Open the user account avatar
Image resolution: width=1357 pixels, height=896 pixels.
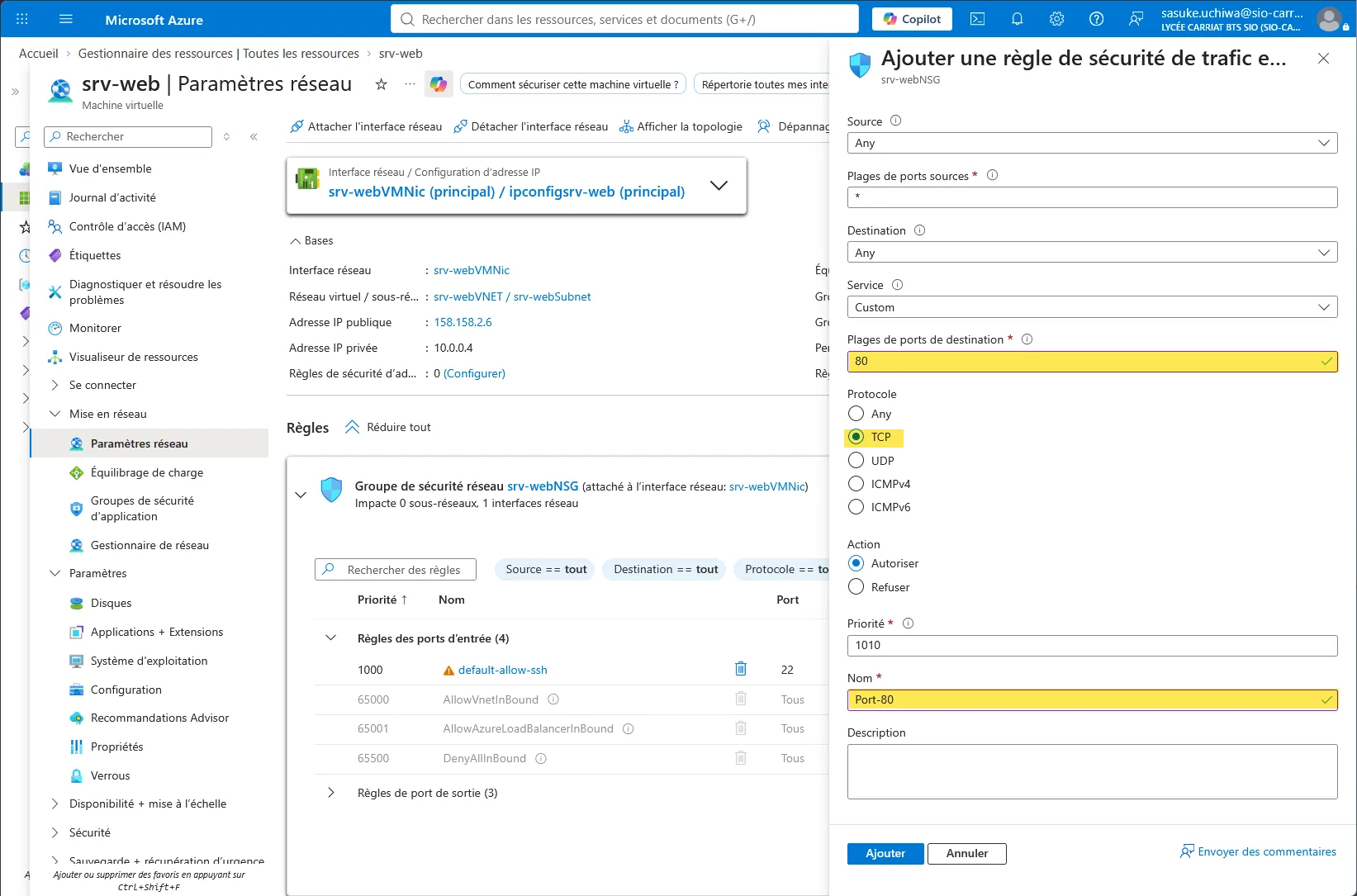point(1329,19)
